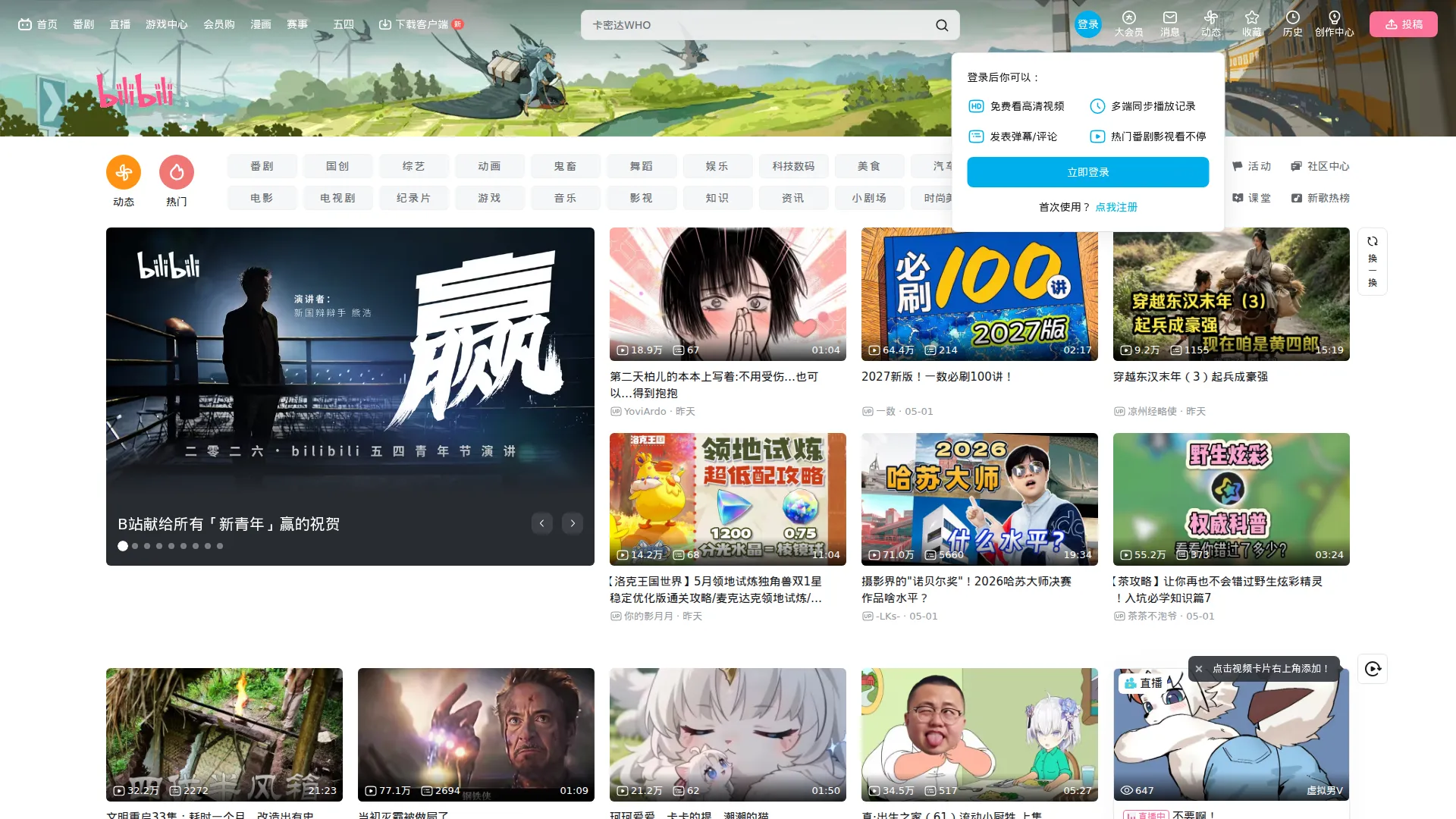Open the 直播 虚拟男V live card
Screen dimensions: 1456x819
point(1231,735)
